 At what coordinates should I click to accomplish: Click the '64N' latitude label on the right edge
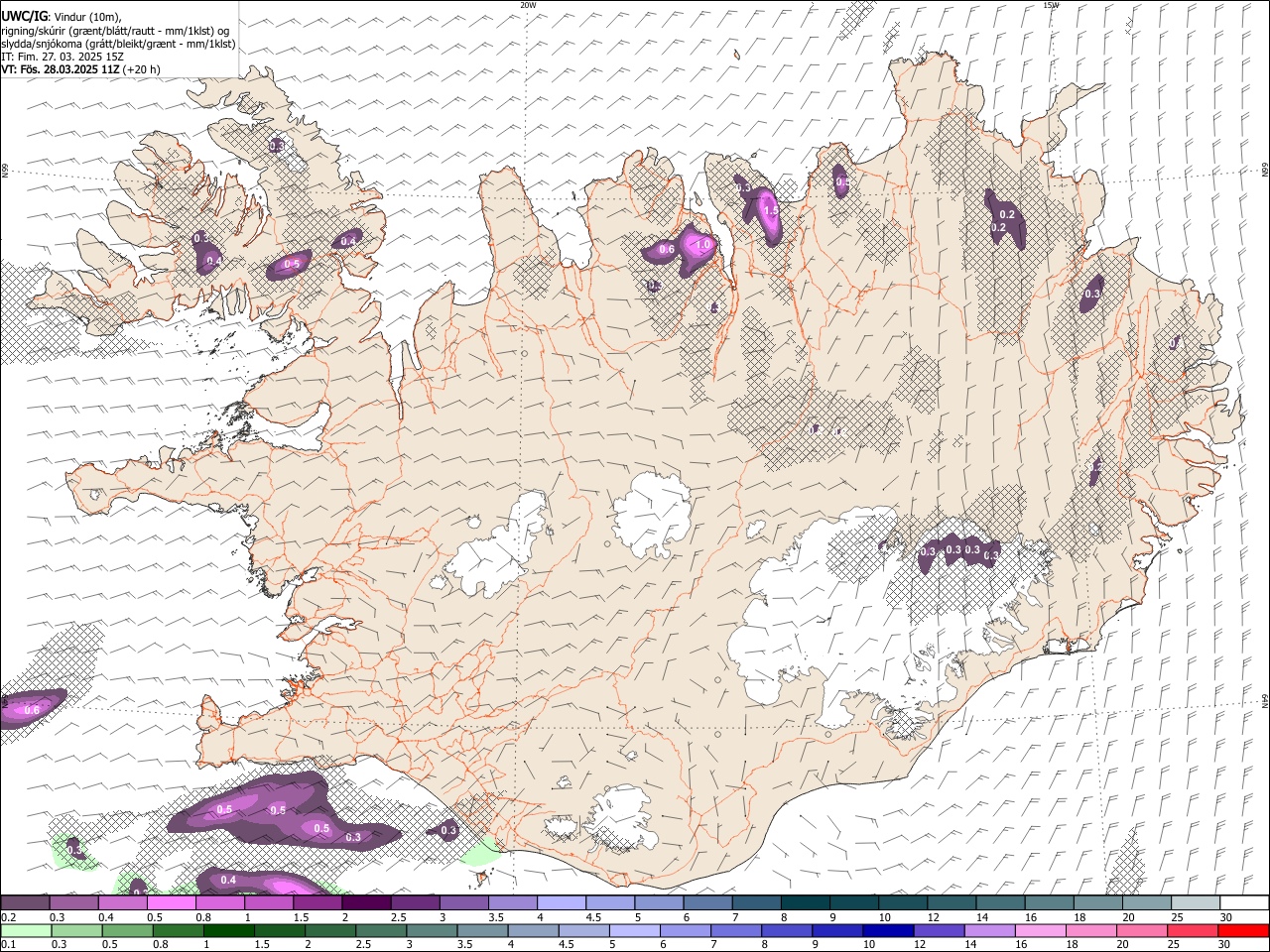pos(1265,699)
